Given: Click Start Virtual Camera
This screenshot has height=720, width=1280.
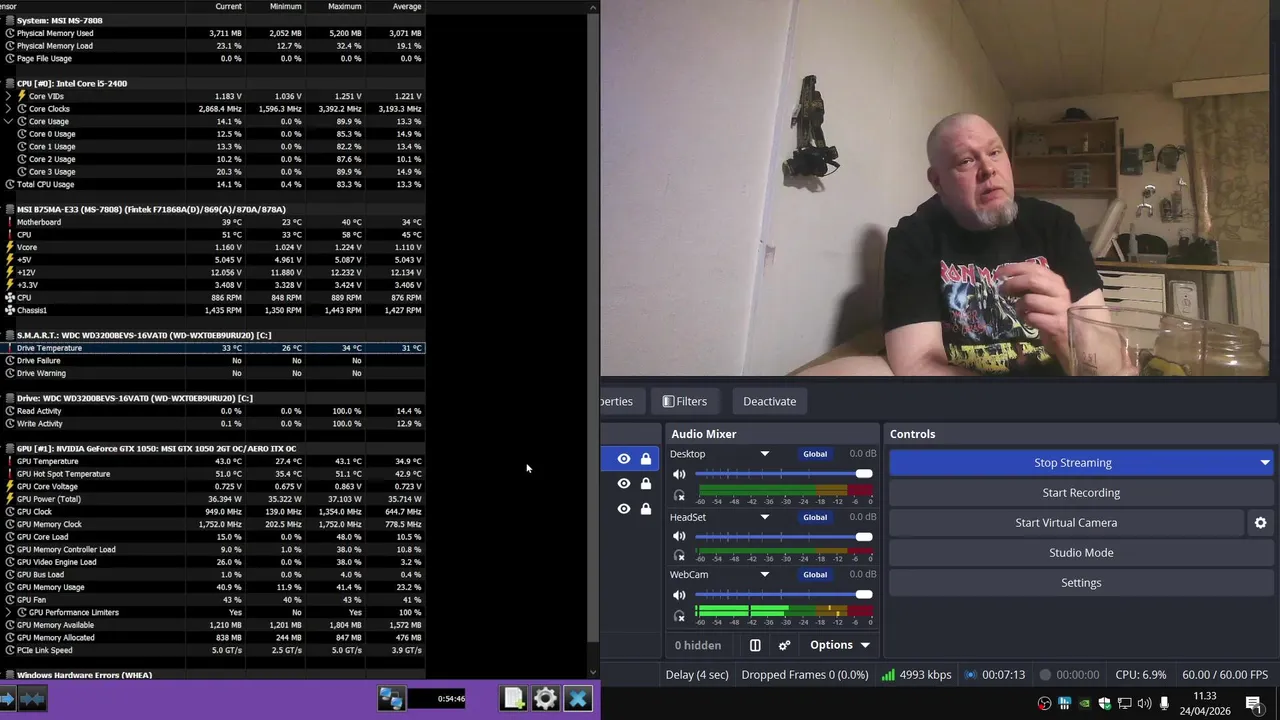Looking at the screenshot, I should pos(1066,523).
